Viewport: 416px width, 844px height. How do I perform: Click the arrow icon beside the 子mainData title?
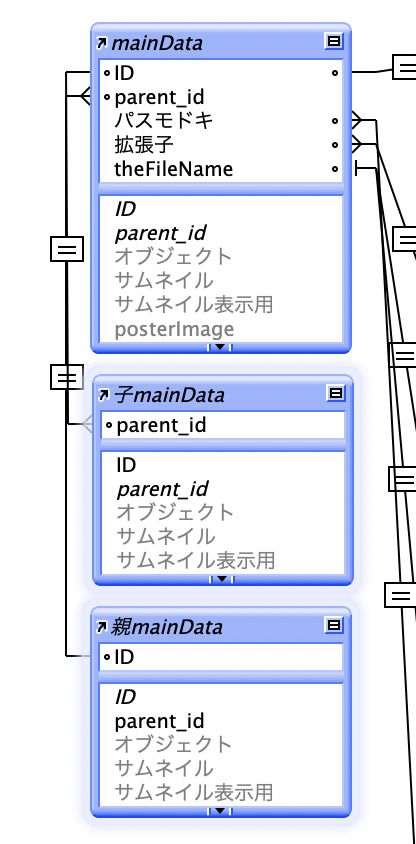(103, 396)
